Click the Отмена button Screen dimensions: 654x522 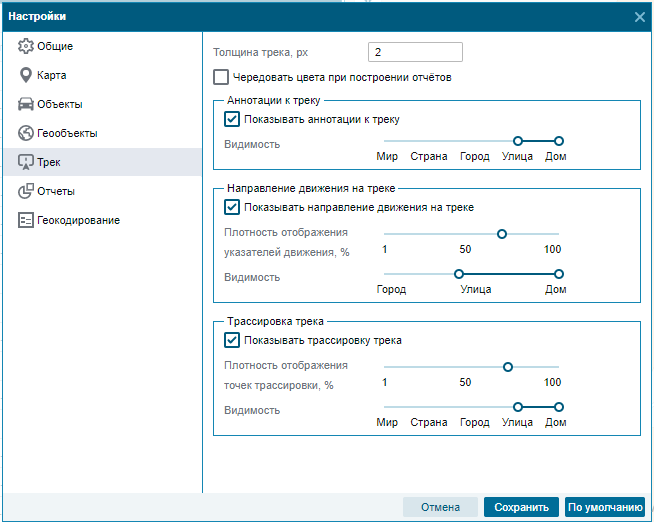tap(440, 507)
